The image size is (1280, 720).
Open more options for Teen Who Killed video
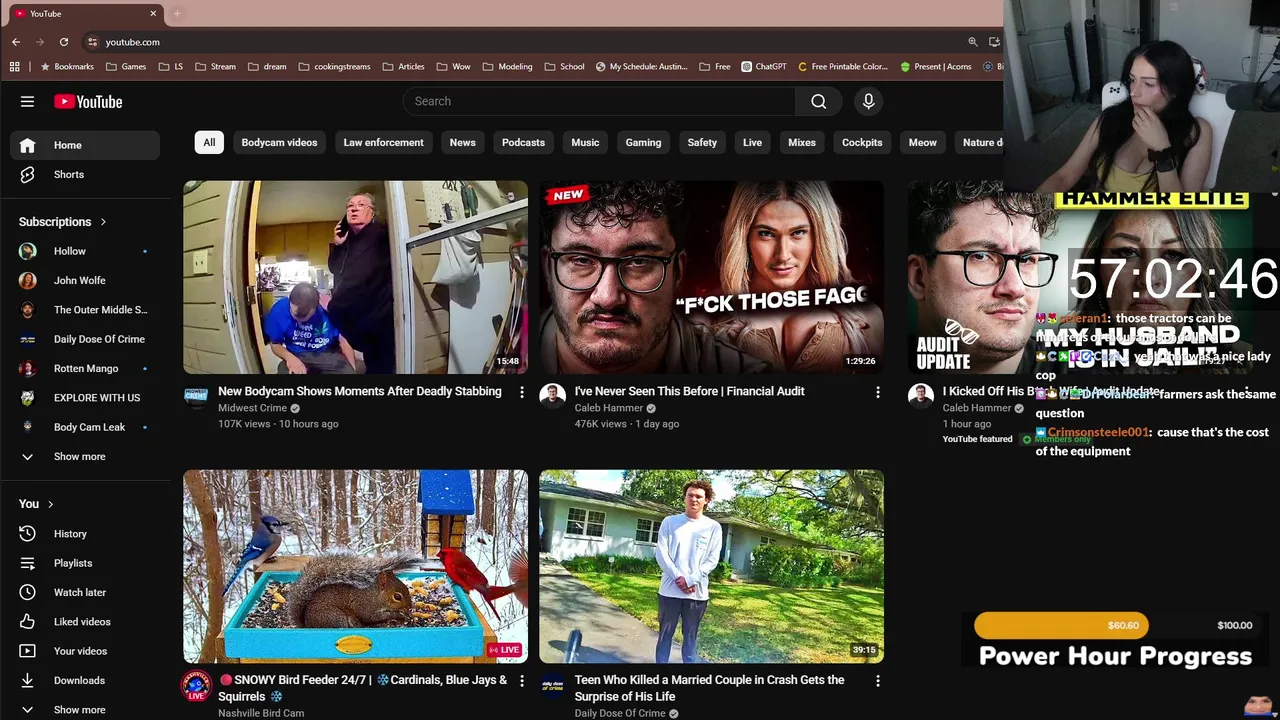pos(877,681)
